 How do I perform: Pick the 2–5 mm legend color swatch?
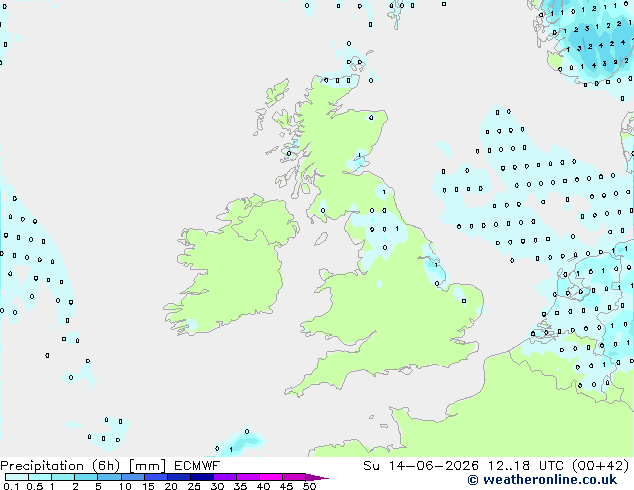click(86, 477)
